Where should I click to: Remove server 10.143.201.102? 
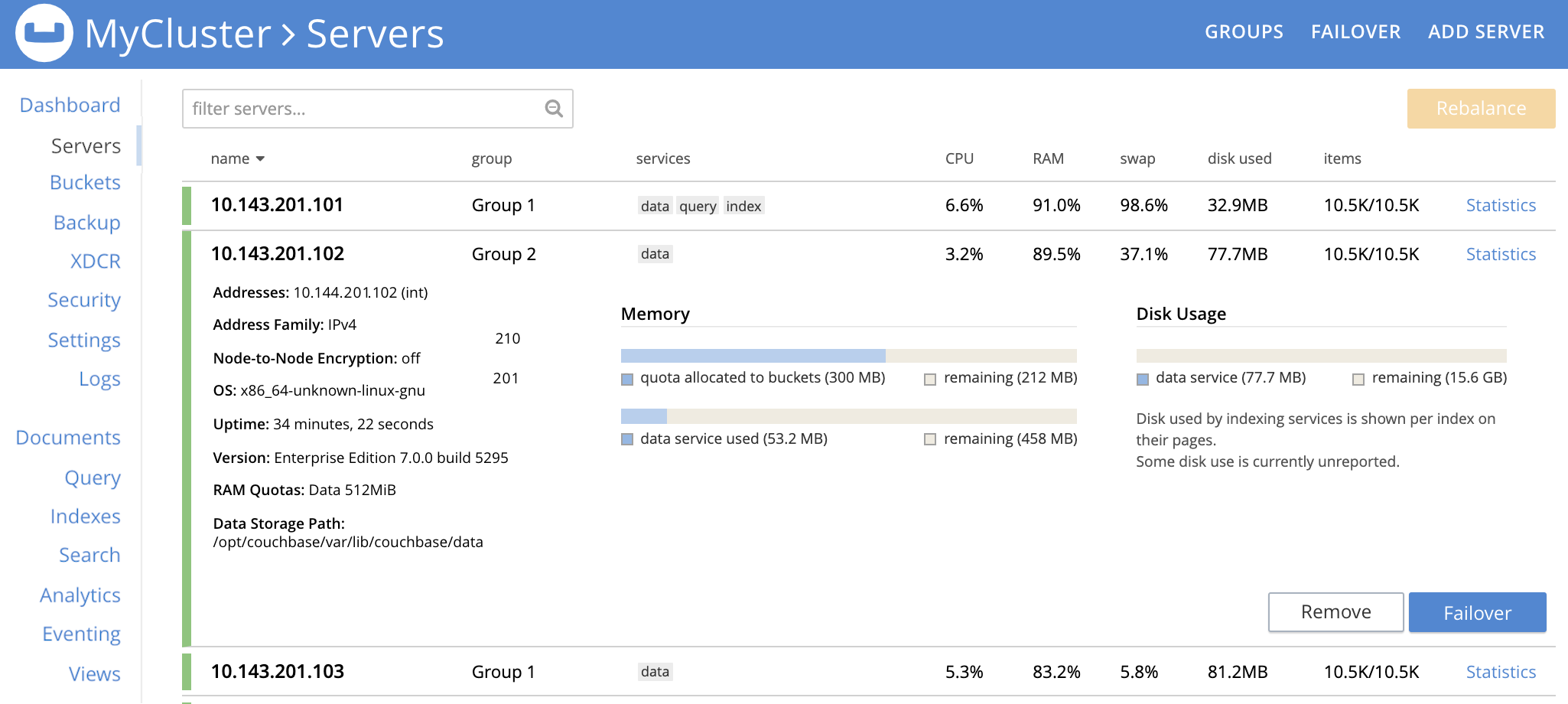click(1335, 612)
